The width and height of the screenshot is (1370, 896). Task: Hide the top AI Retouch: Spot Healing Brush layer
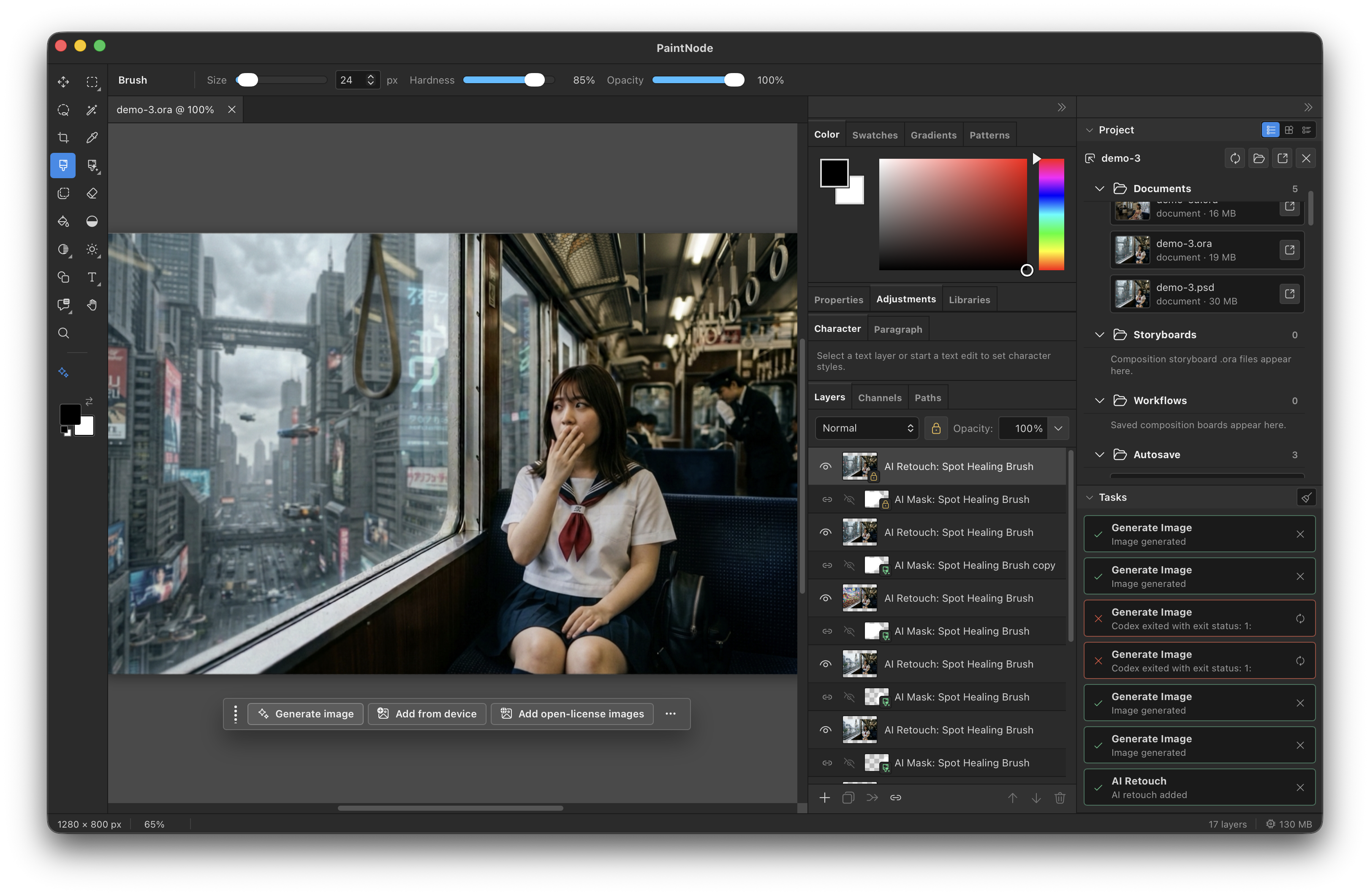pyautogui.click(x=826, y=467)
